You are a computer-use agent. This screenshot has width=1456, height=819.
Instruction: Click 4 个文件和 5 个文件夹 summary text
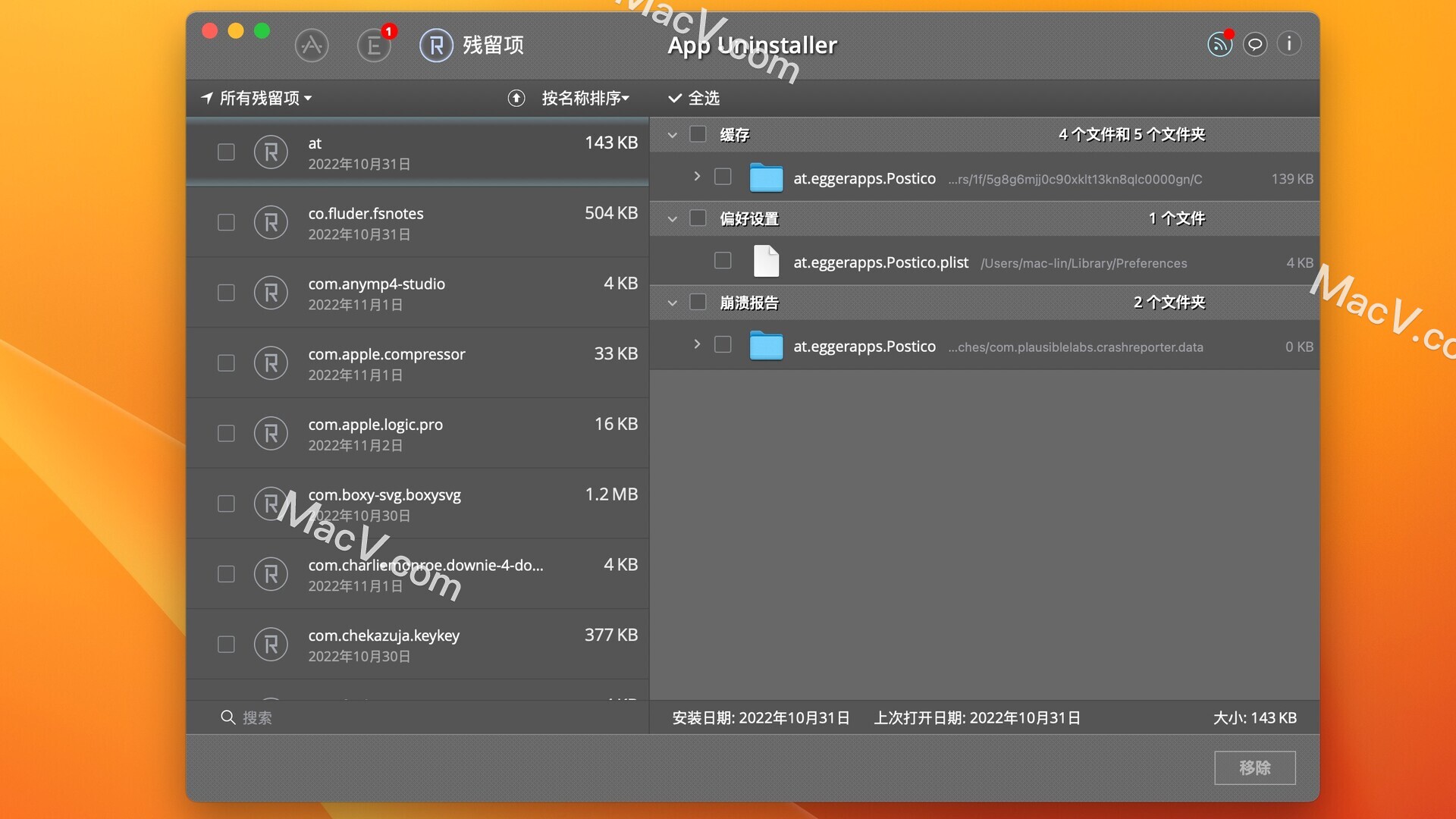1131,134
